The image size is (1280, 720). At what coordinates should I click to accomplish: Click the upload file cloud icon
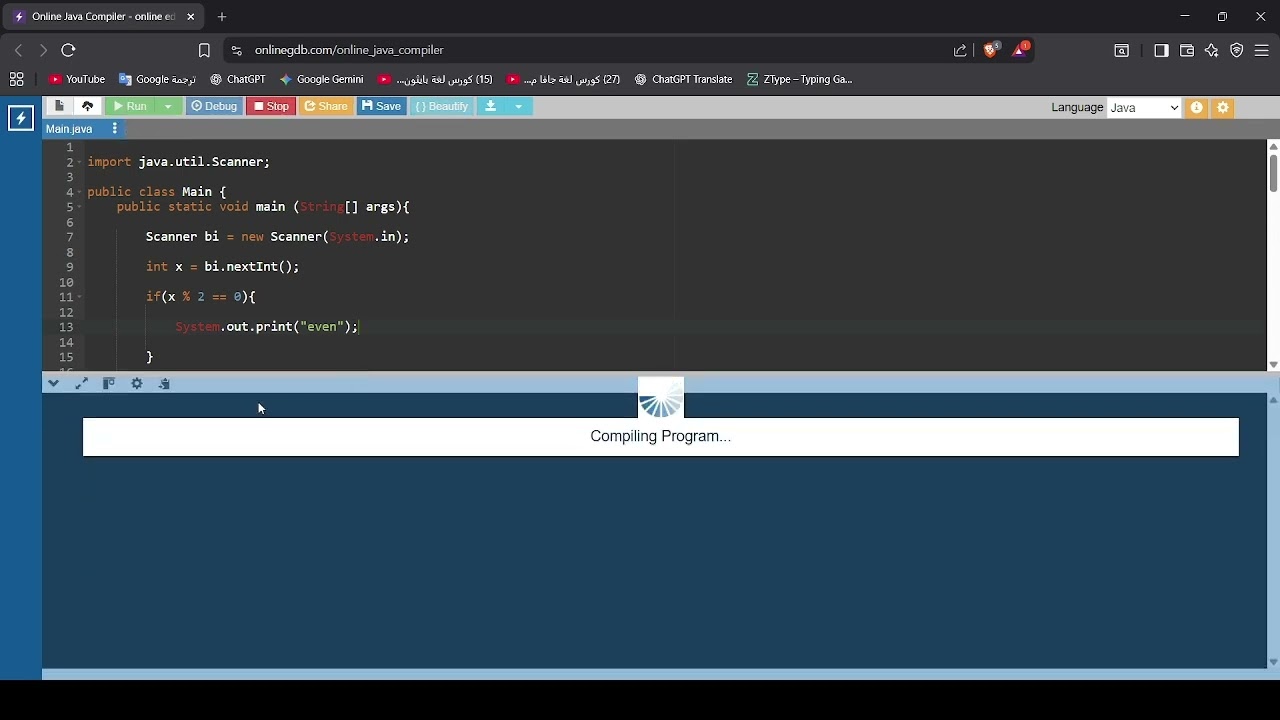coord(88,106)
